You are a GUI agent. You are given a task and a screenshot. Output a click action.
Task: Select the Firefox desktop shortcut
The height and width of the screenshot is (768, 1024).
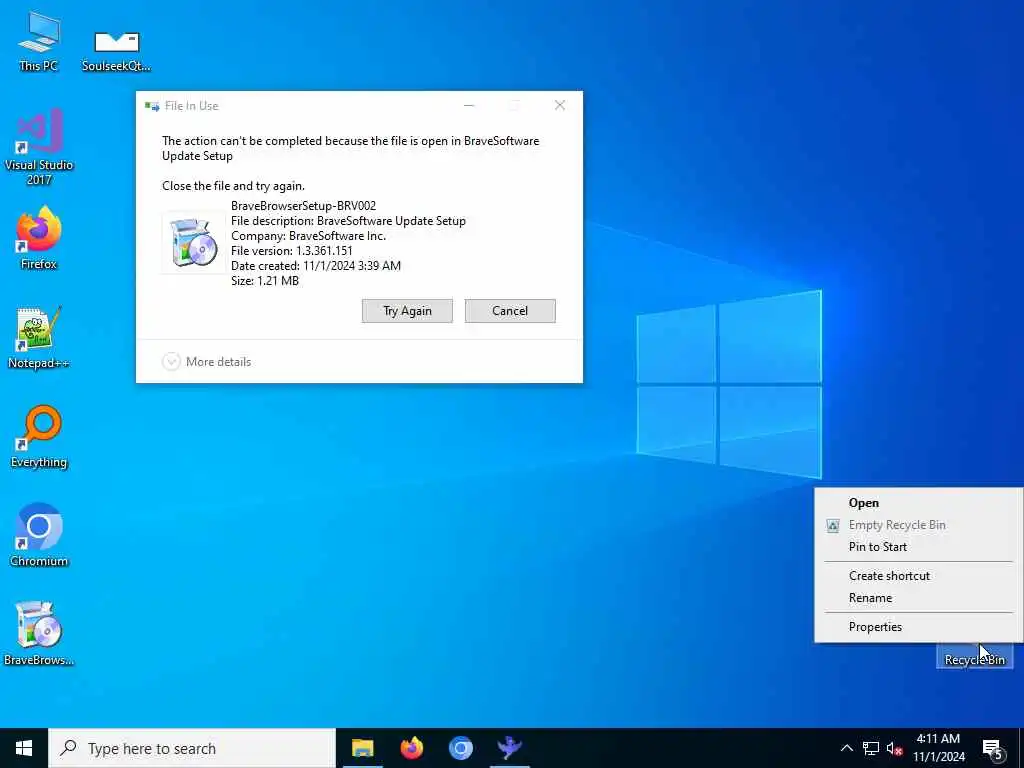[39, 238]
